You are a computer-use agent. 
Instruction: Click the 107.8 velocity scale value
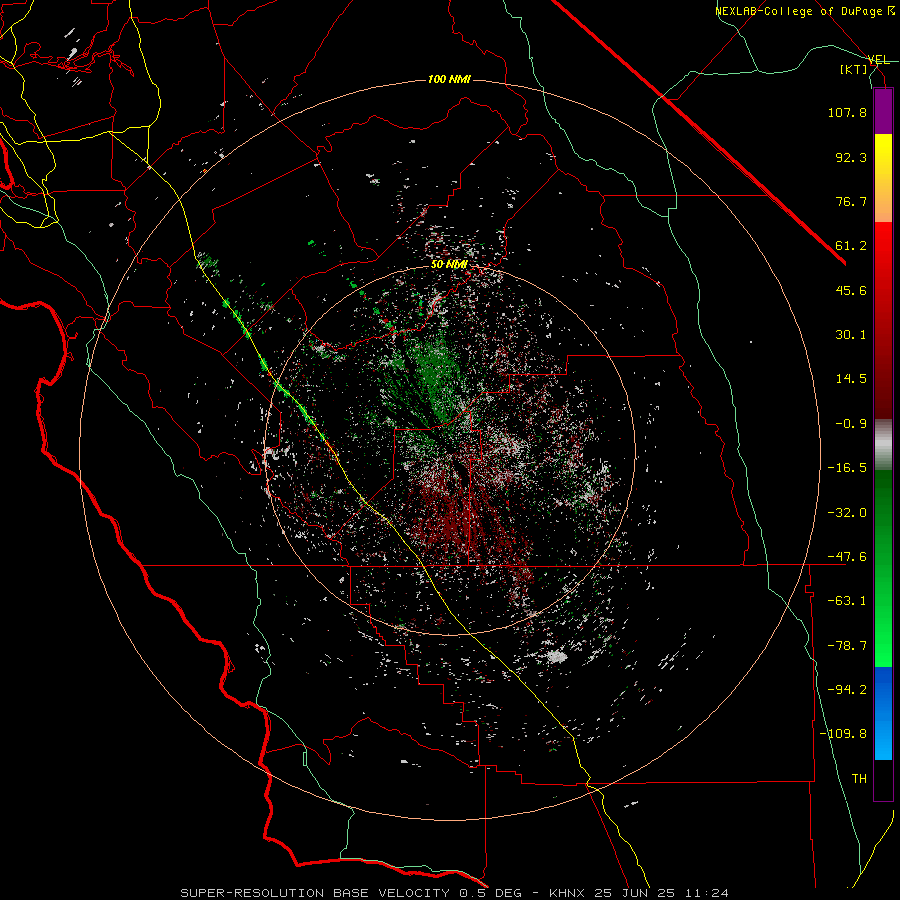click(x=847, y=112)
